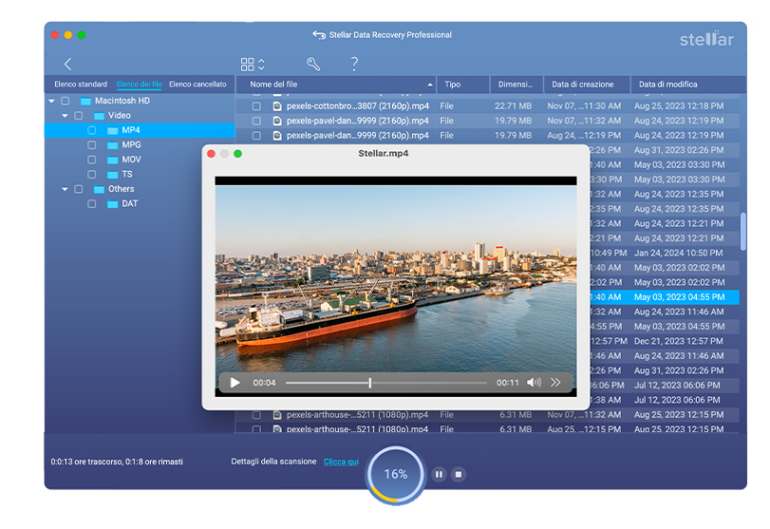770x529 pixels.
Task: Open help with the question mark icon
Action: [x=354, y=64]
